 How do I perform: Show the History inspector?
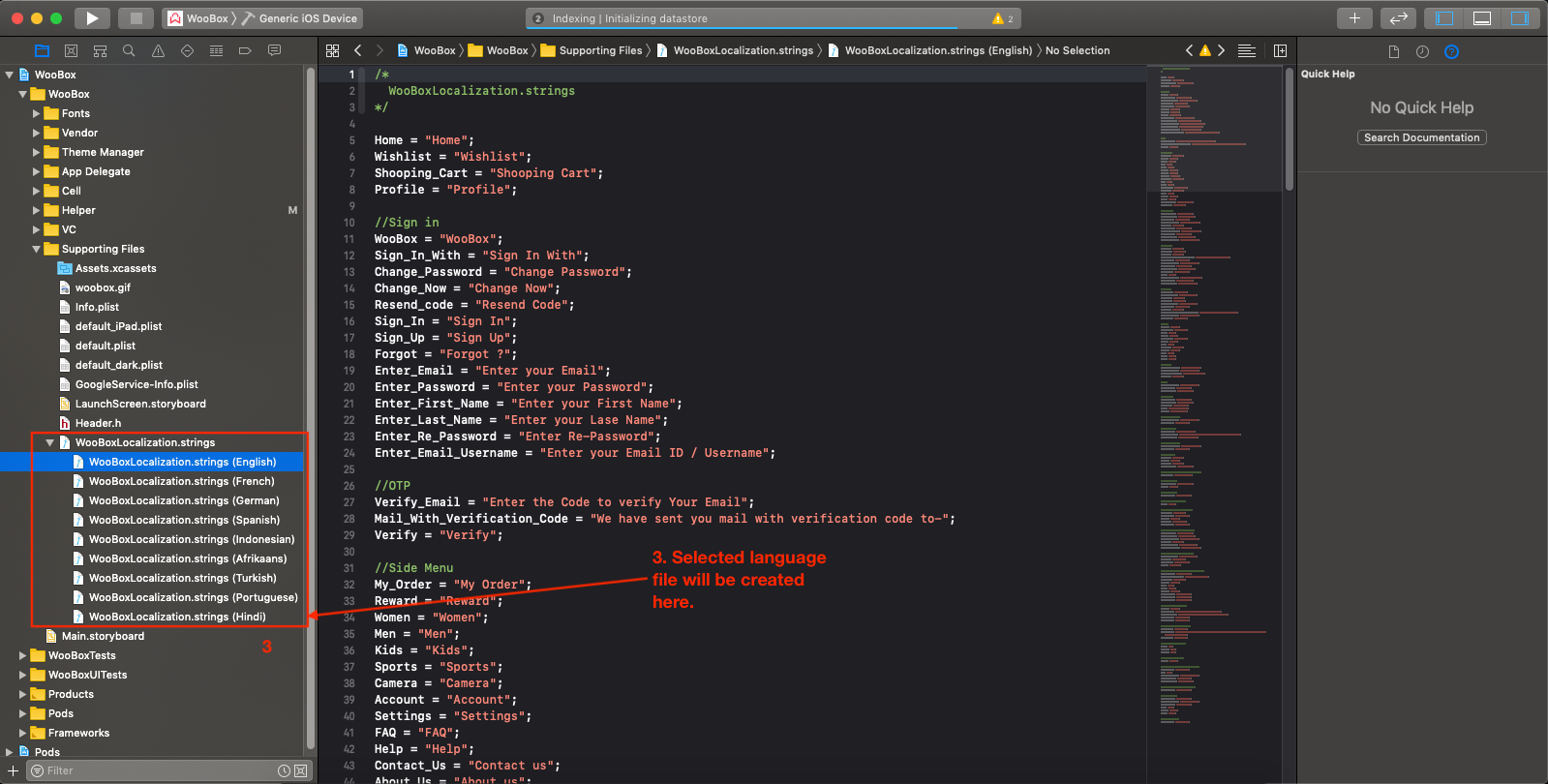(1422, 52)
